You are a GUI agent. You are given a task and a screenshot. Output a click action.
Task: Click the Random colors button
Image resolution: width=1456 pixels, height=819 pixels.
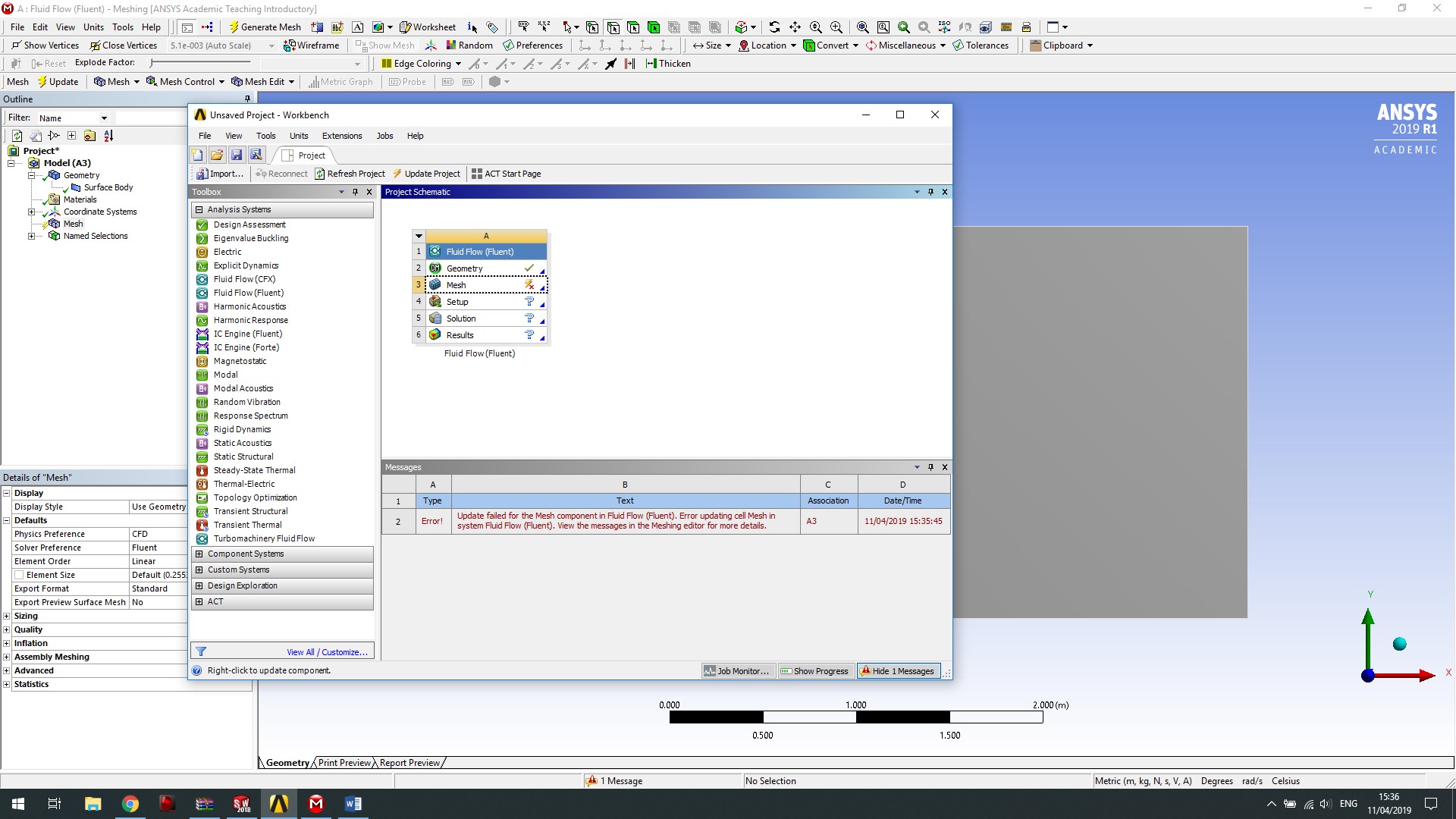click(x=469, y=45)
